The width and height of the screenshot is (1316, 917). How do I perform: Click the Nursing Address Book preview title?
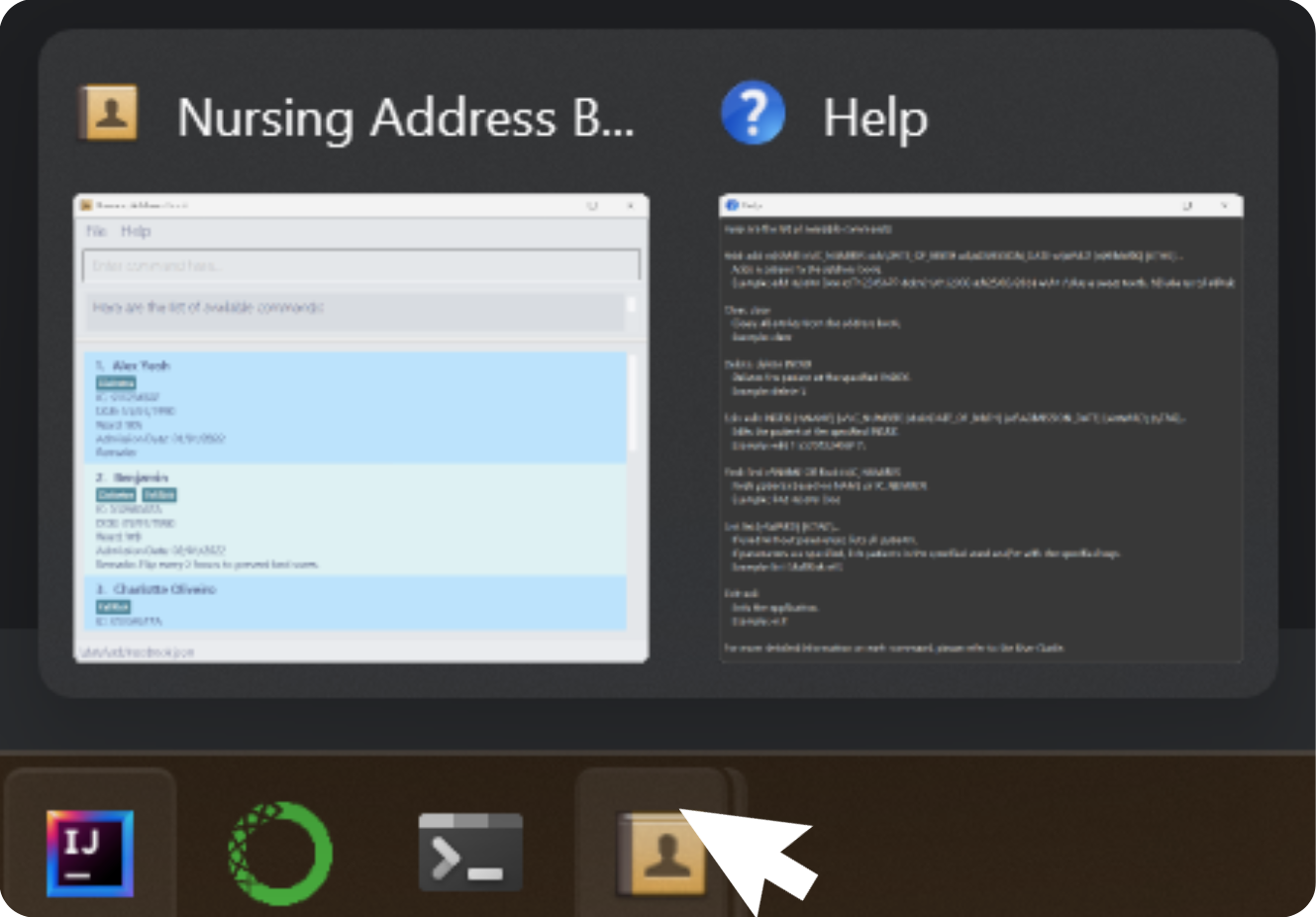pyautogui.click(x=405, y=118)
